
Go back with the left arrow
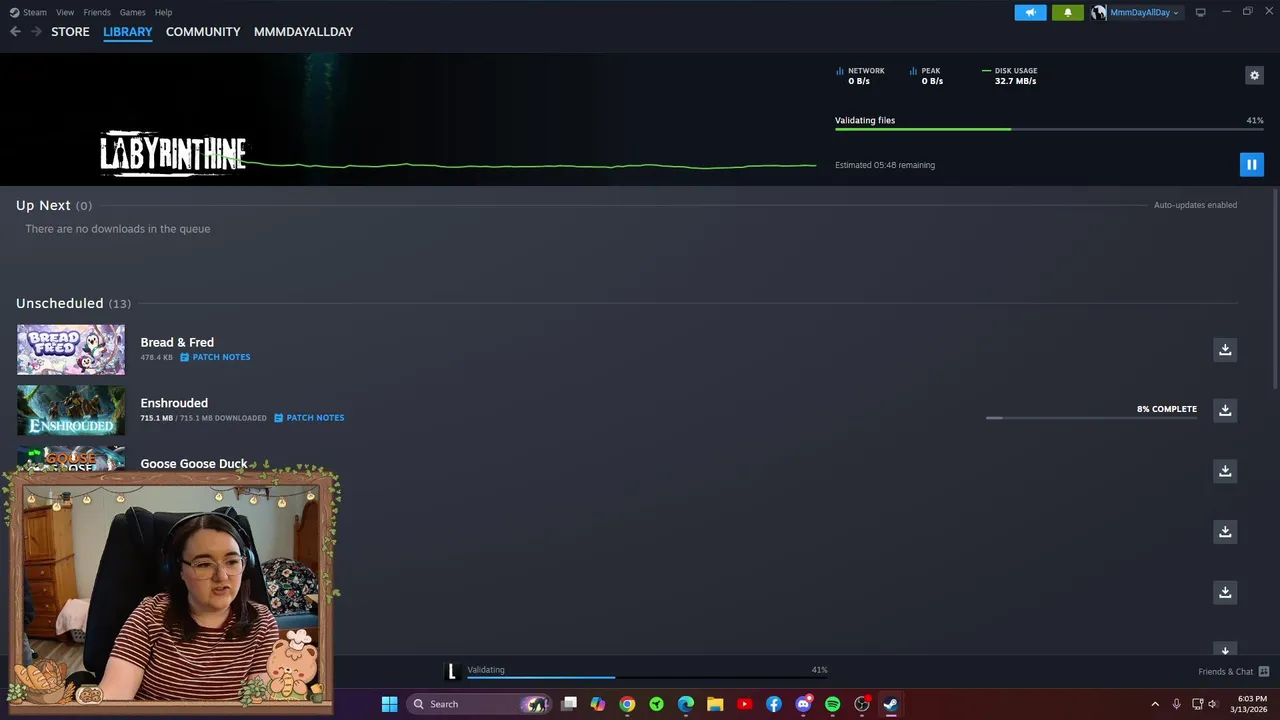(x=15, y=32)
